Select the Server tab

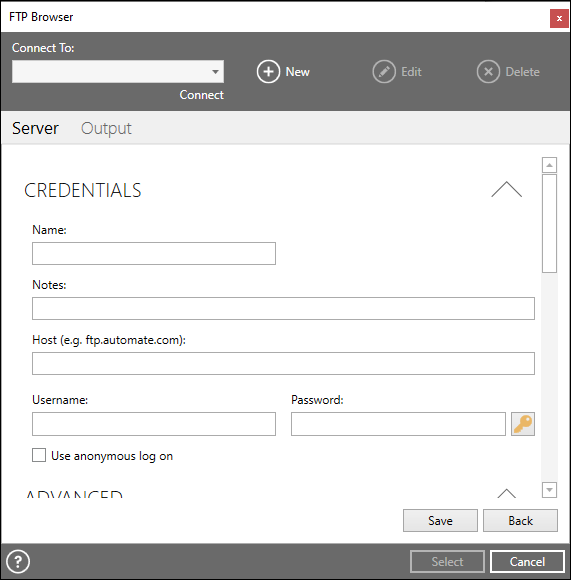click(x=35, y=128)
